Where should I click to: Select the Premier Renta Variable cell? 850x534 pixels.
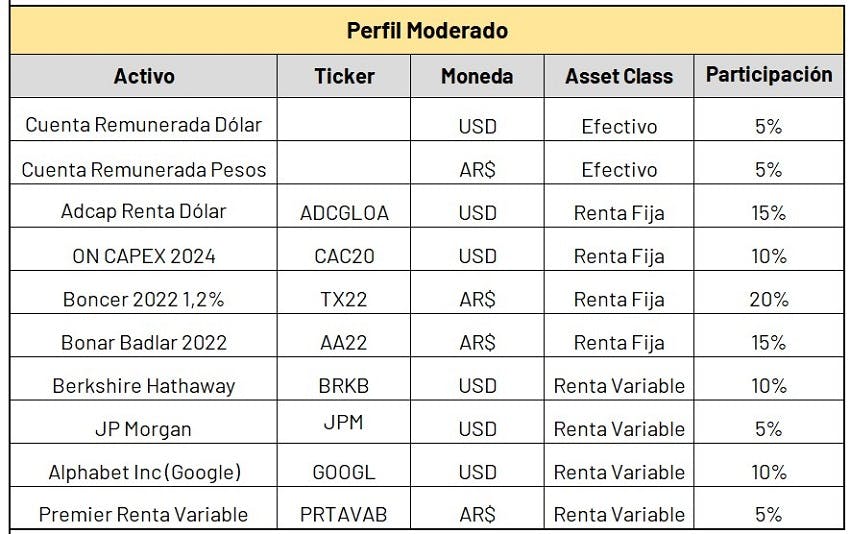click(x=144, y=515)
